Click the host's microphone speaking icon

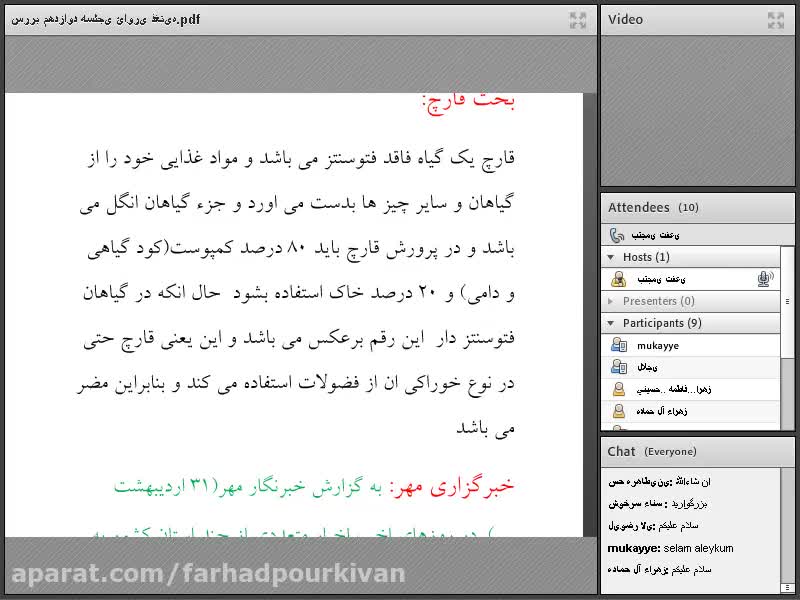point(765,279)
